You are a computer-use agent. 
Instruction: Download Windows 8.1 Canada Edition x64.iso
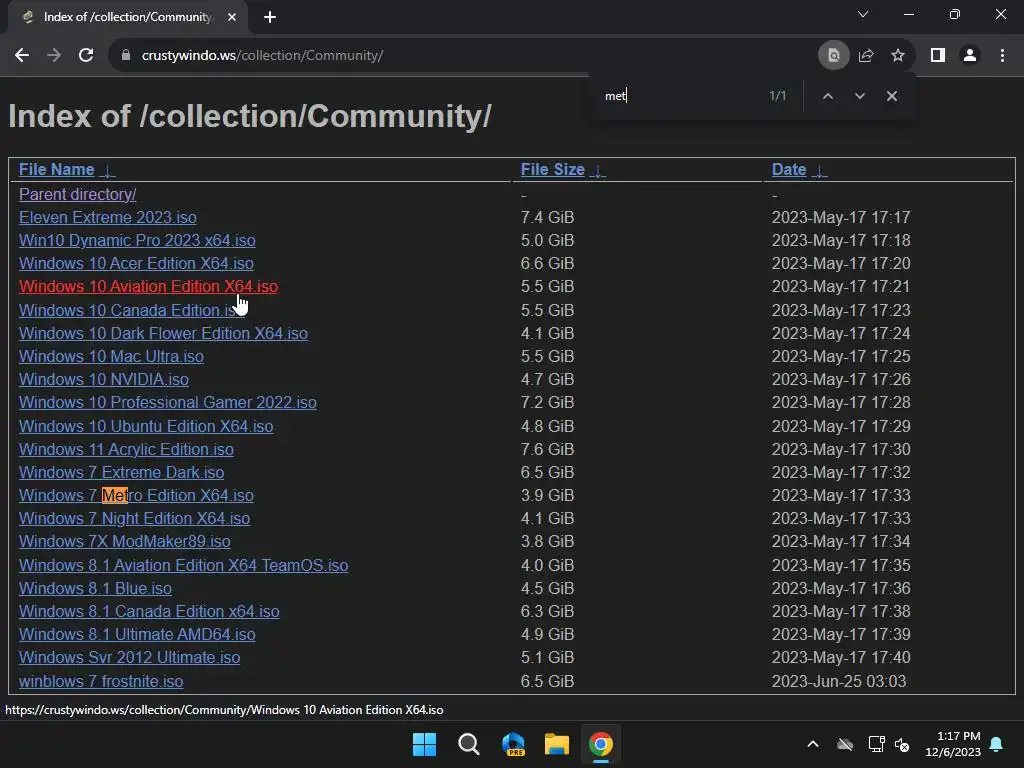pos(149,611)
